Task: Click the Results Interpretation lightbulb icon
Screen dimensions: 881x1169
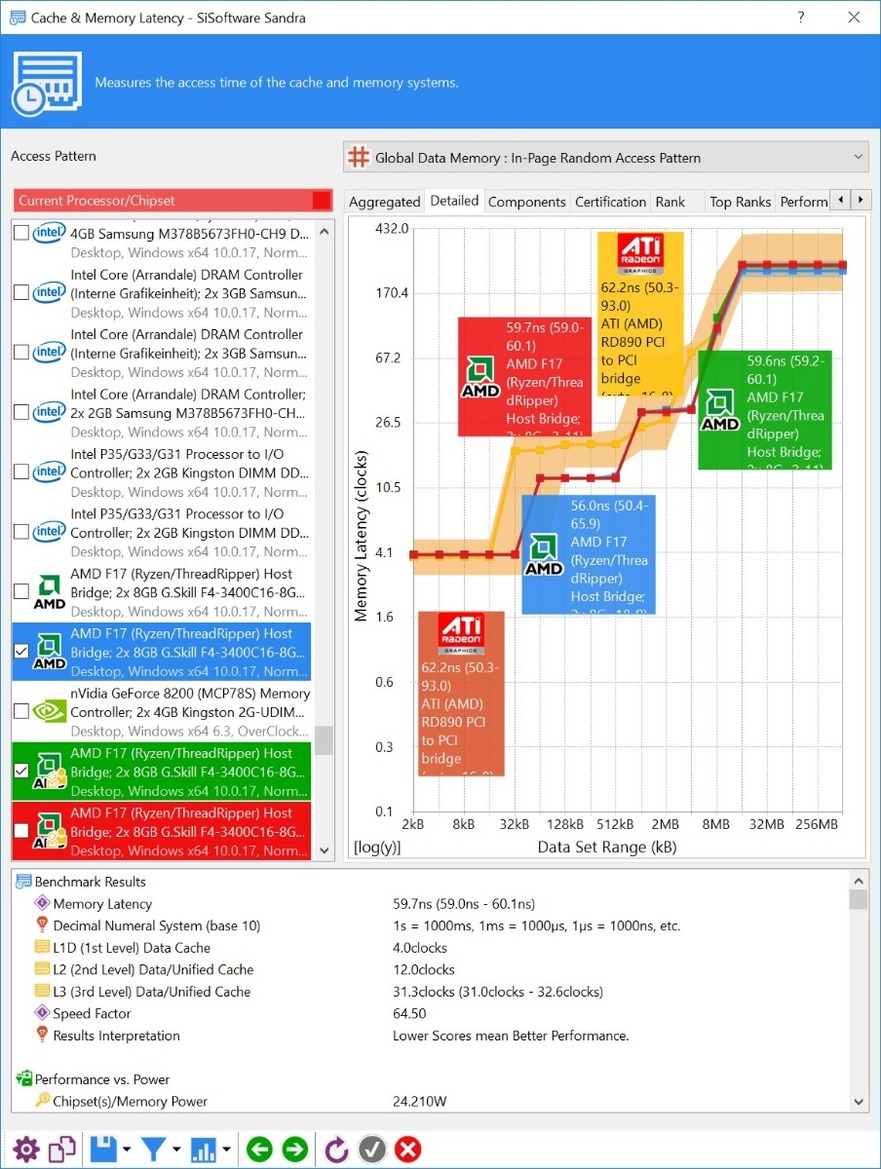Action: pos(42,1035)
